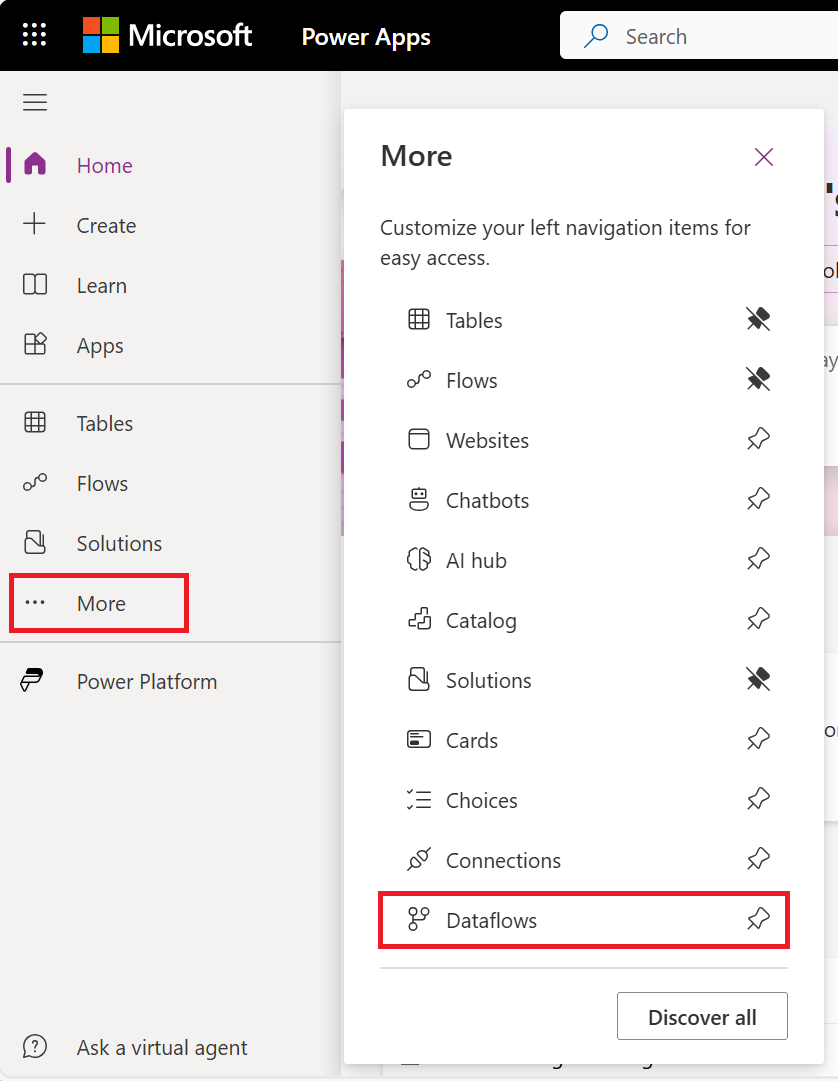Open the Microsoft app launcher grid
Screen dimensions: 838x1081
tap(33, 35)
